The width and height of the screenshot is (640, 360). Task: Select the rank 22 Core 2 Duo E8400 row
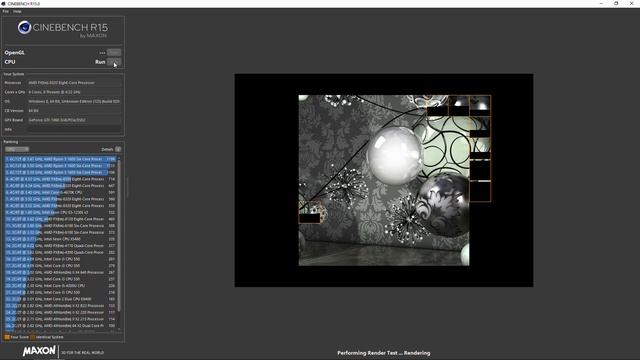click(60, 299)
